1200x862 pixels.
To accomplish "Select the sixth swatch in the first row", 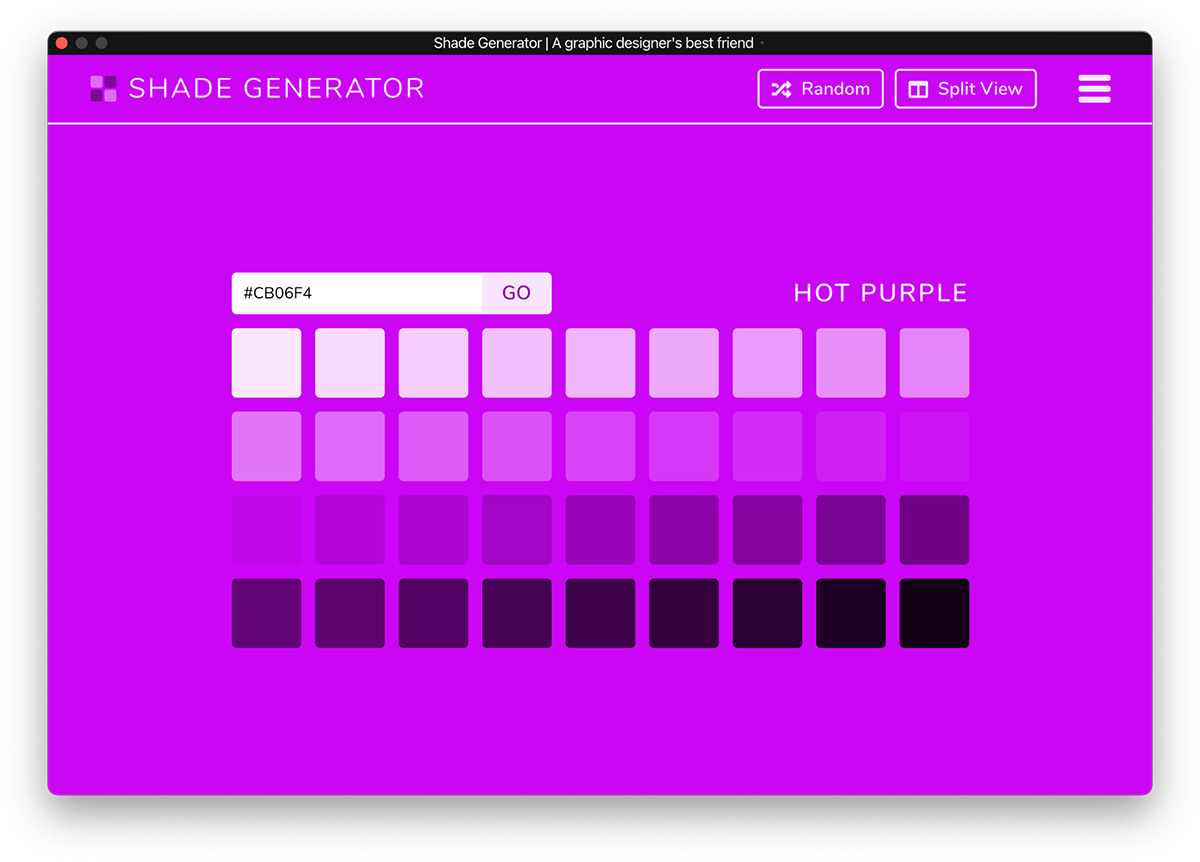I will click(x=684, y=363).
